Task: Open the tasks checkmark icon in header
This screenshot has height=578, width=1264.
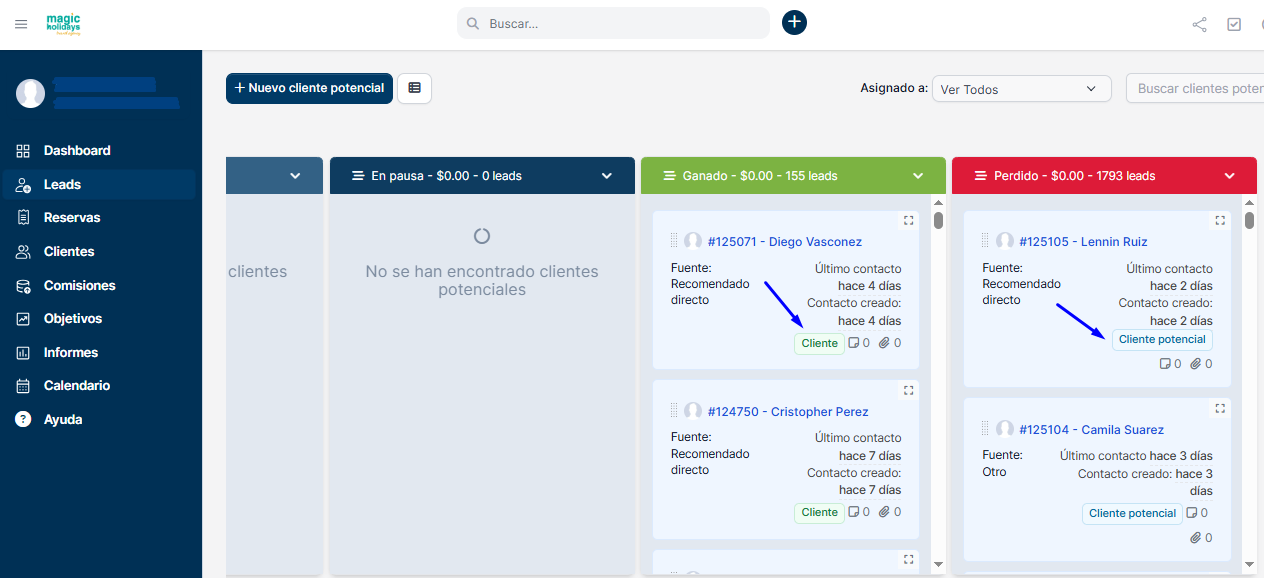Action: point(1234,25)
